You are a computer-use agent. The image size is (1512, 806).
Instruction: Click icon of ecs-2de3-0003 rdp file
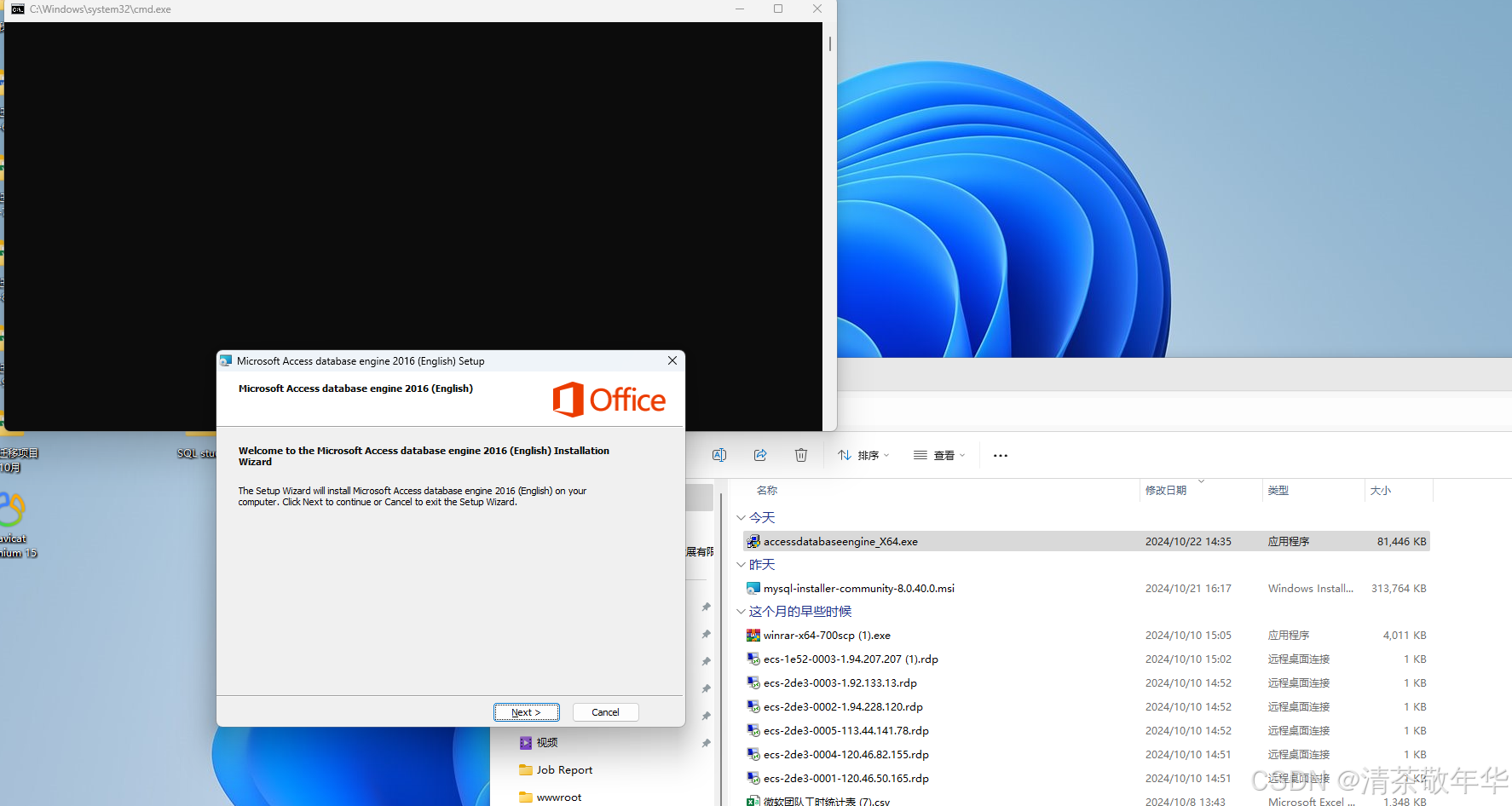tap(753, 683)
